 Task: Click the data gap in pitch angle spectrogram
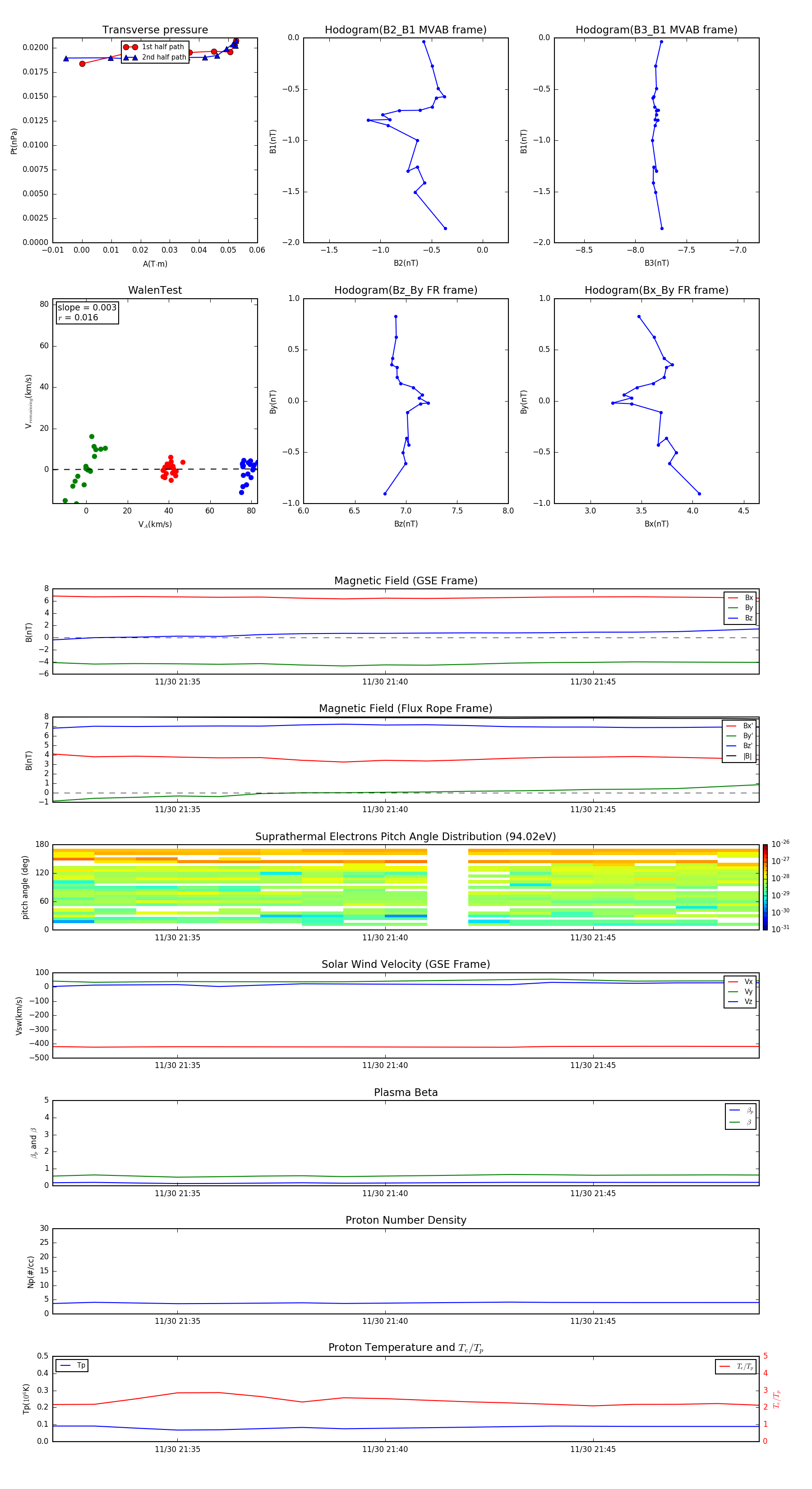tap(448, 887)
